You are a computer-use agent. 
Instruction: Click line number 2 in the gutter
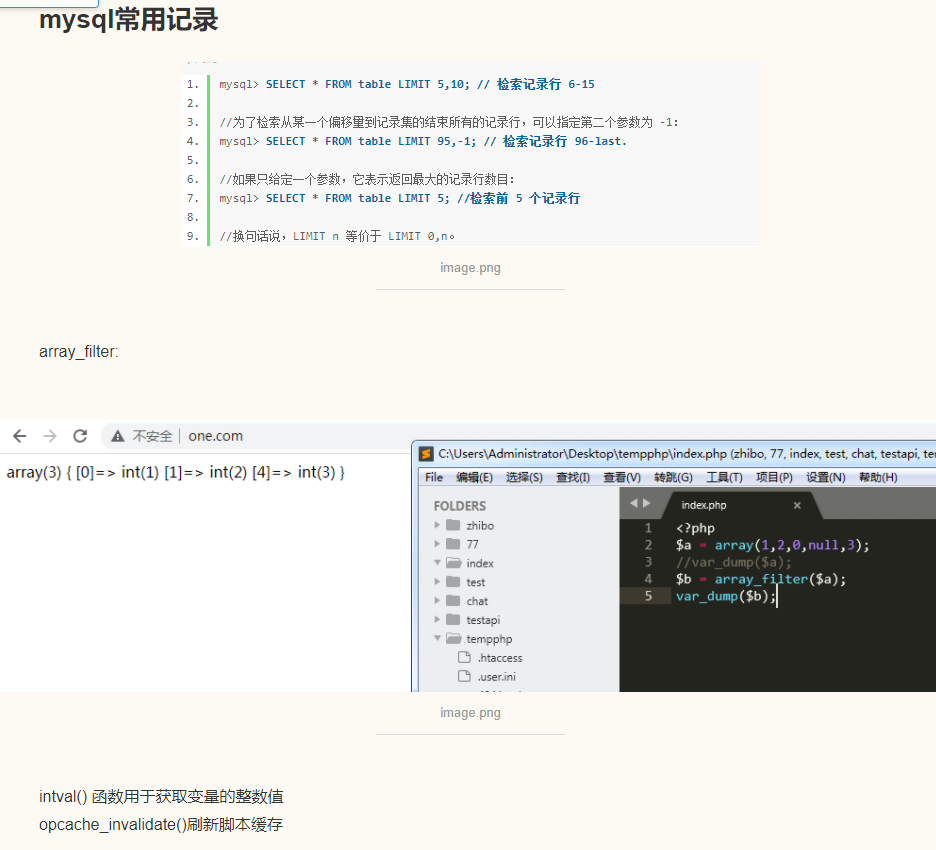648,545
